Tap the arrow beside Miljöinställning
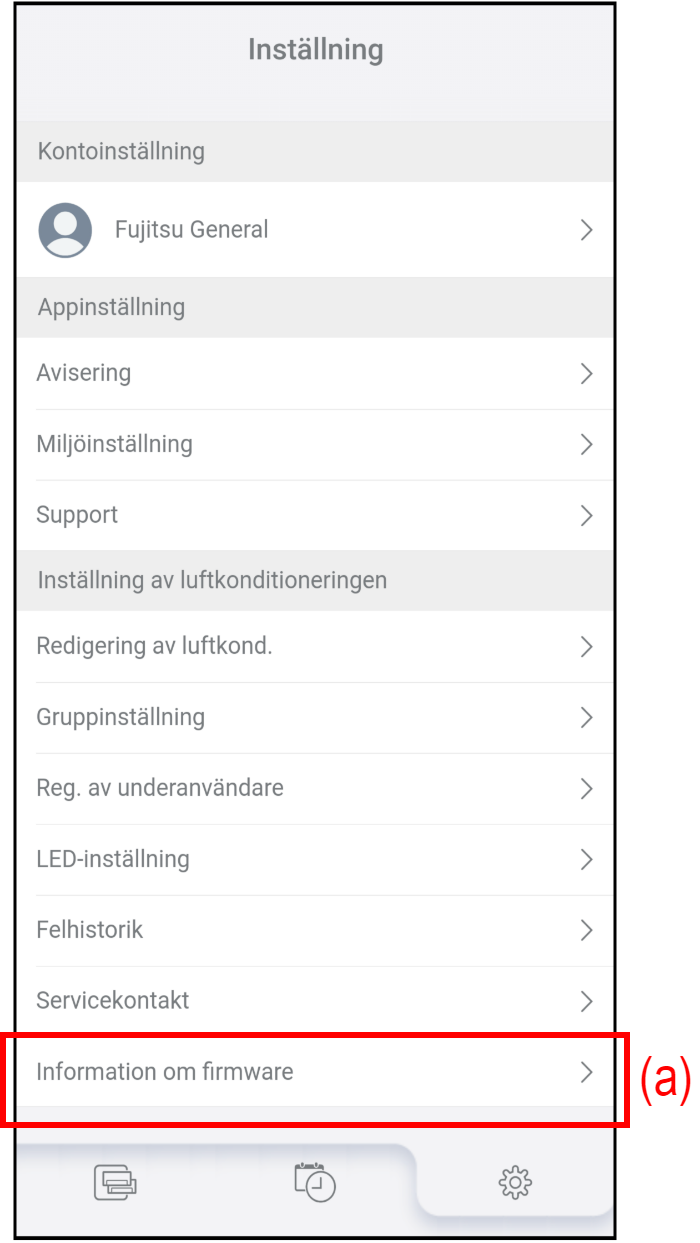This screenshot has height=1243, width=700. click(587, 445)
